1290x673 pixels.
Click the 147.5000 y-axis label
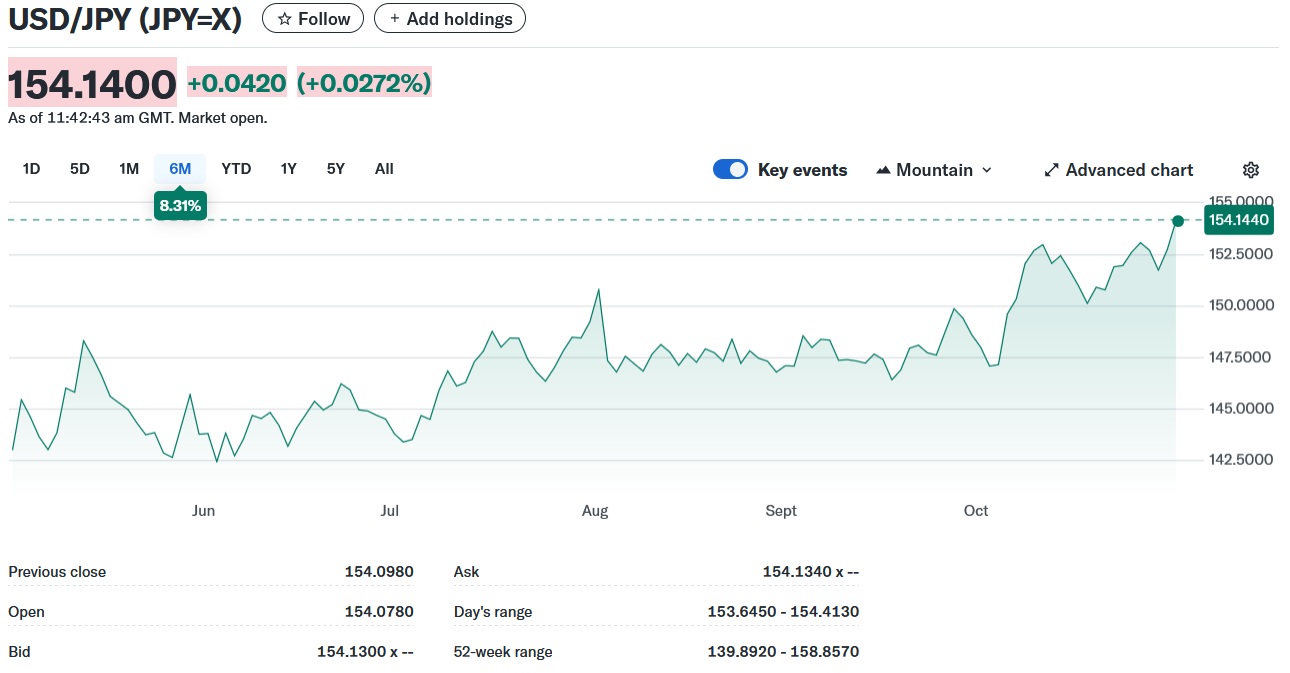1241,357
